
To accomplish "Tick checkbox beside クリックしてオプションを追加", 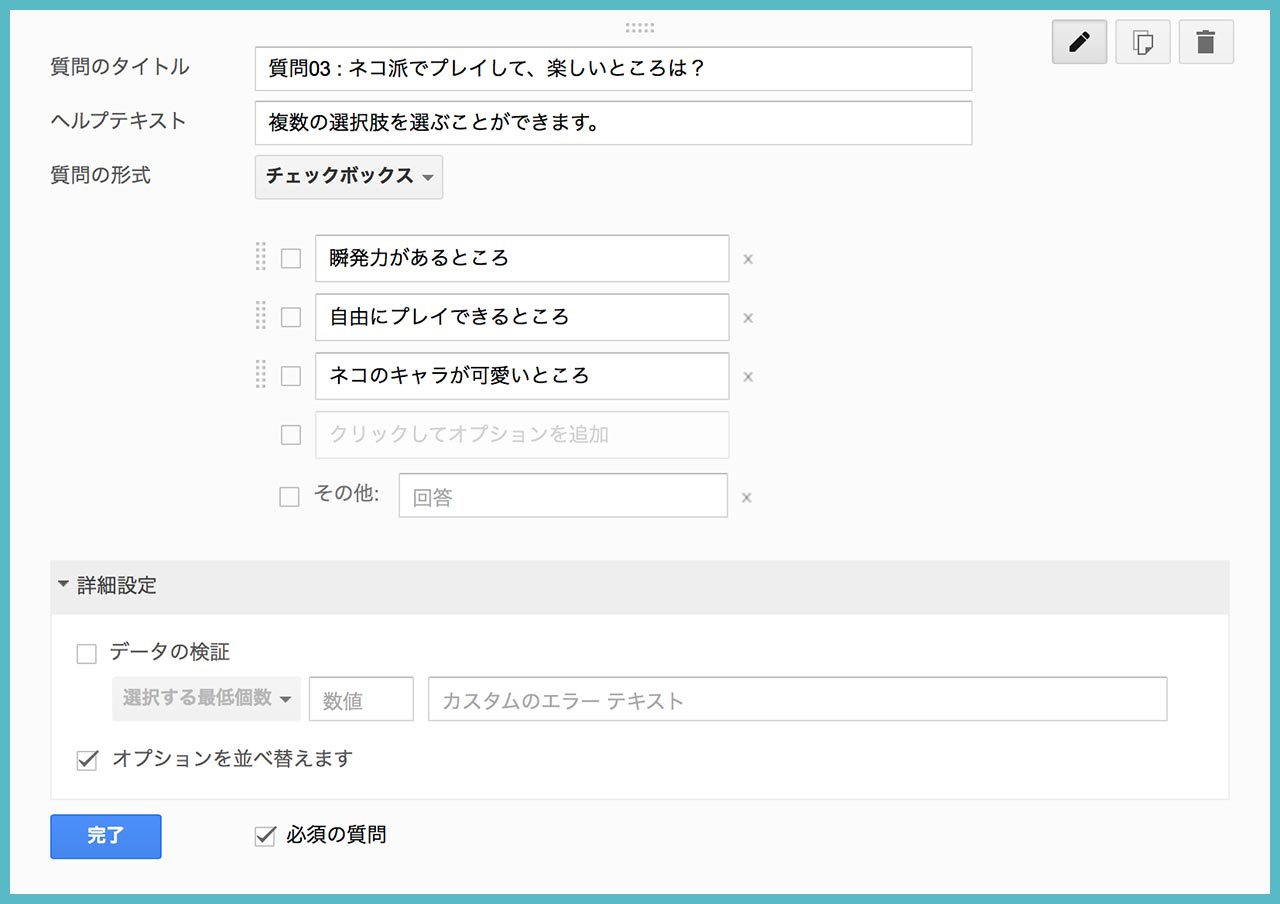I will (291, 435).
